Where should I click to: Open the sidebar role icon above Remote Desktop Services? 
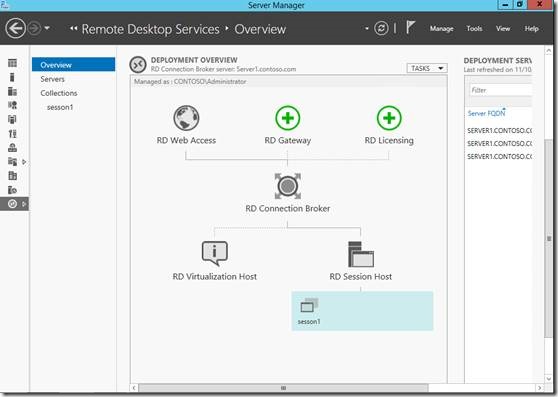pyautogui.click(x=12, y=190)
